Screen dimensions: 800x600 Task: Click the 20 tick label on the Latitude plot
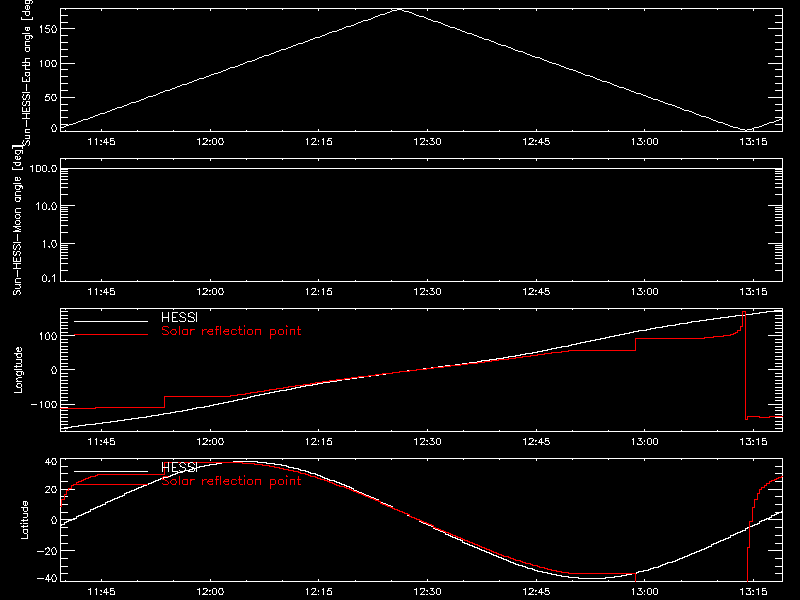point(51,490)
